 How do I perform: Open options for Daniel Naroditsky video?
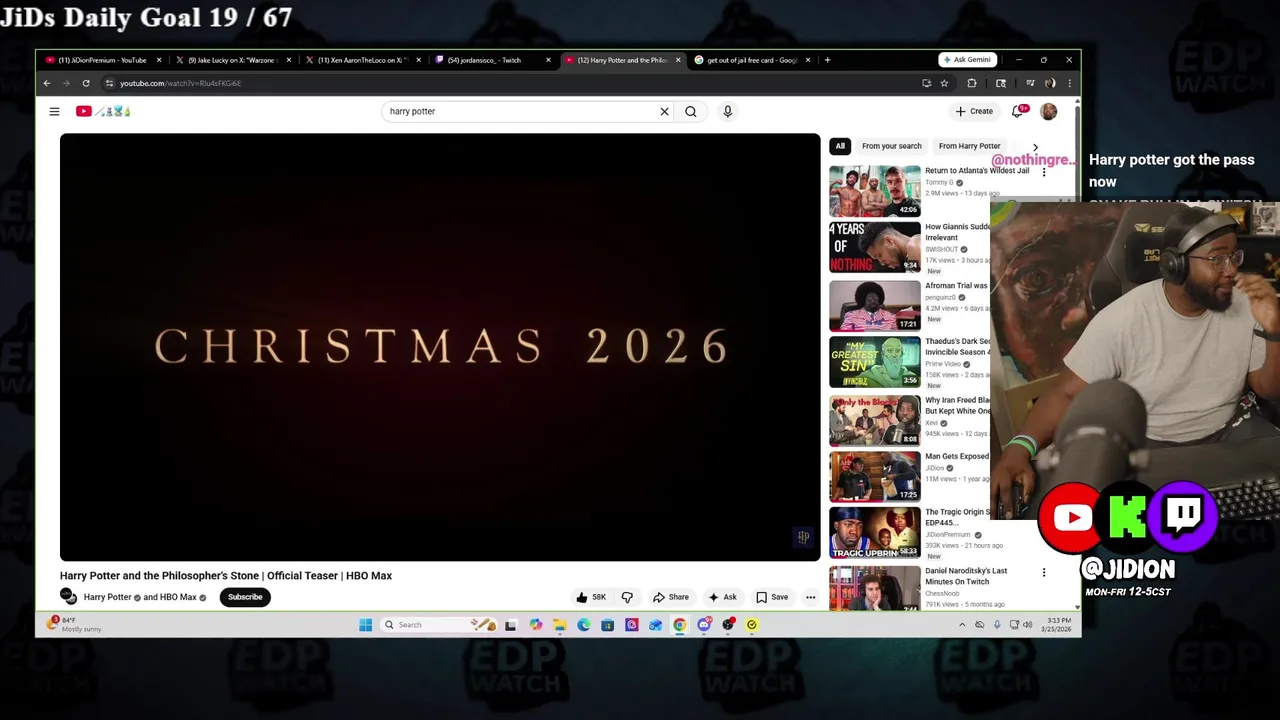click(x=1044, y=573)
